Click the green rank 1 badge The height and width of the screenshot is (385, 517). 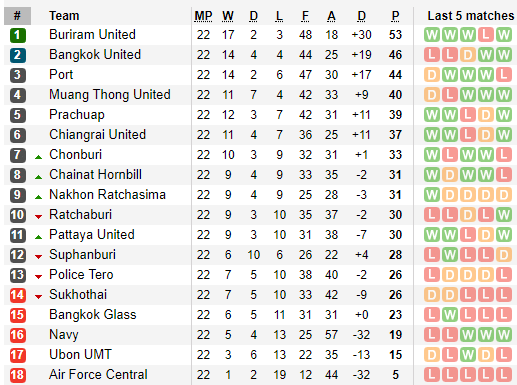pos(18,35)
